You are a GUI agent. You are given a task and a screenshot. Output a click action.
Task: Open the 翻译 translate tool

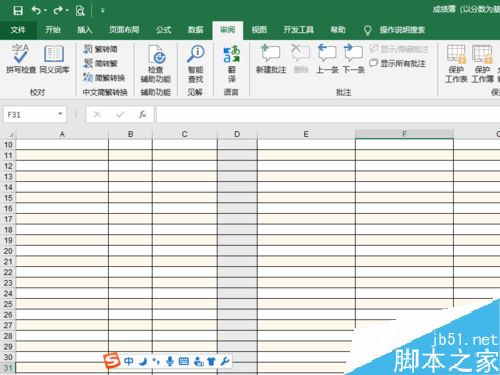[x=231, y=63]
